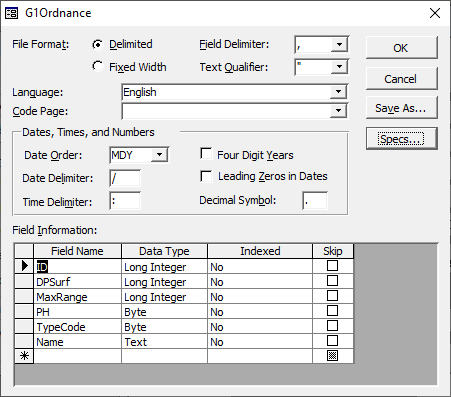Toggle Leading Zeros in Dates checkbox
The image size is (451, 397).
tap(206, 176)
